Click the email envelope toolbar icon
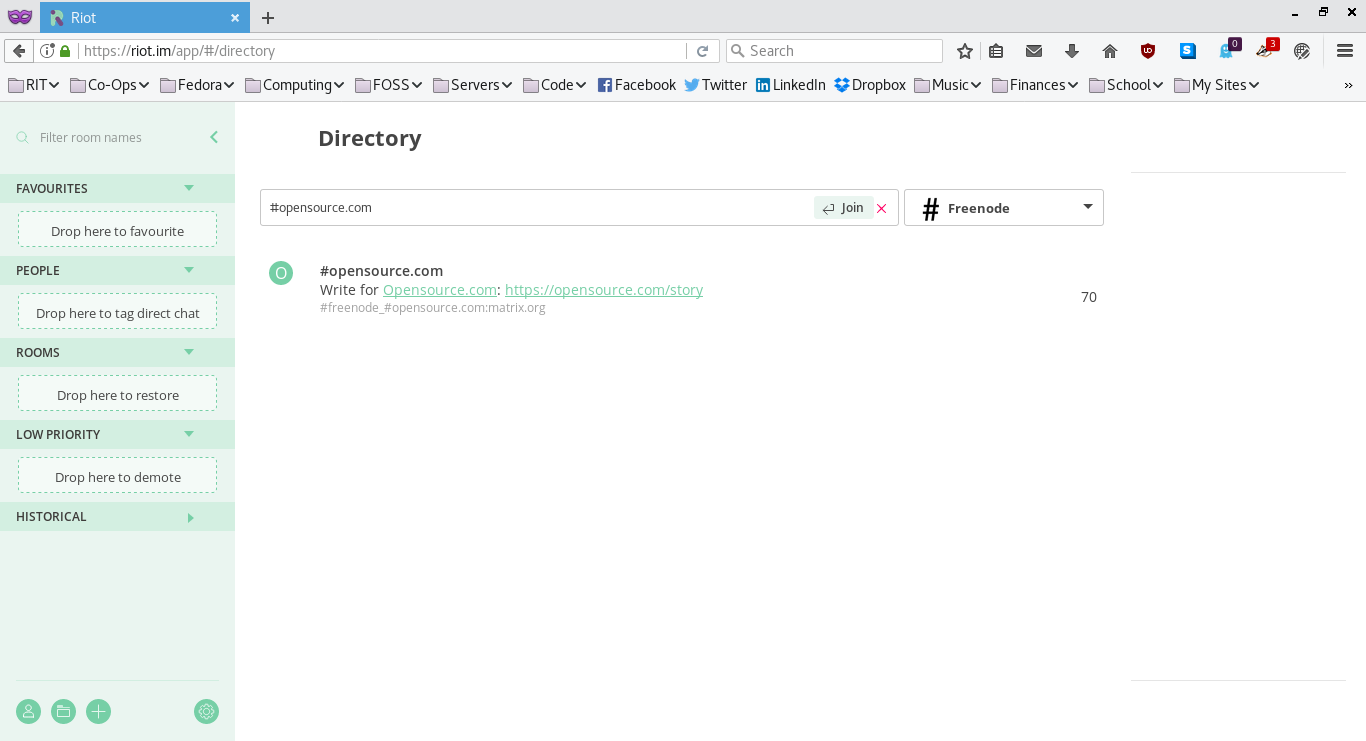The image size is (1366, 741). click(x=1034, y=51)
